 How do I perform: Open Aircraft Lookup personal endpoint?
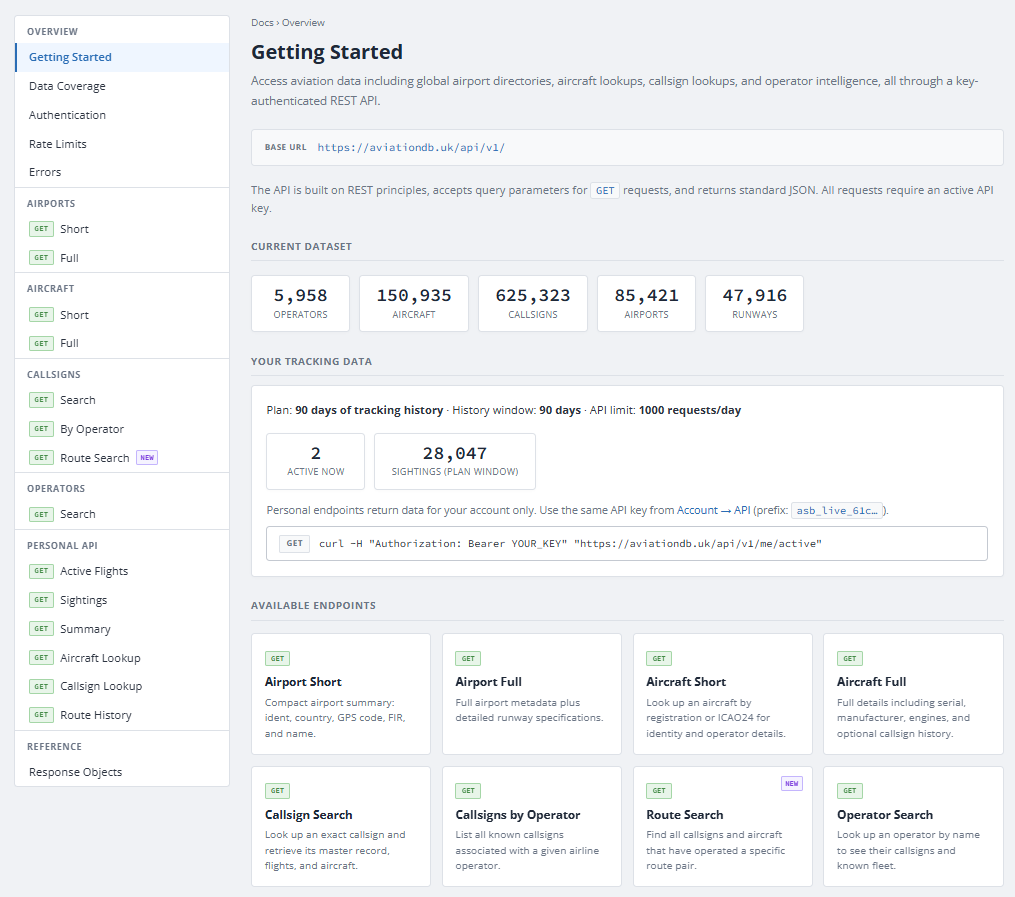(122, 658)
